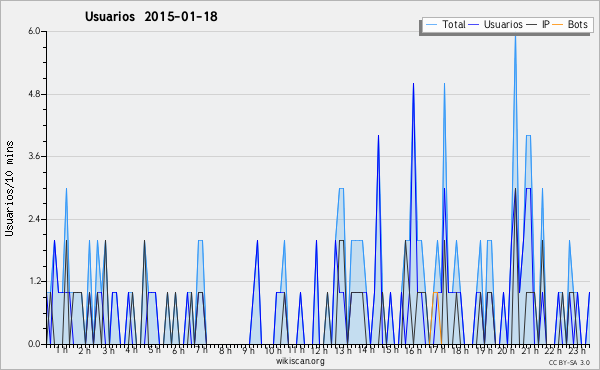The width and height of the screenshot is (600, 370).
Task: Click the orange Bots legend line
Action: click(558, 25)
